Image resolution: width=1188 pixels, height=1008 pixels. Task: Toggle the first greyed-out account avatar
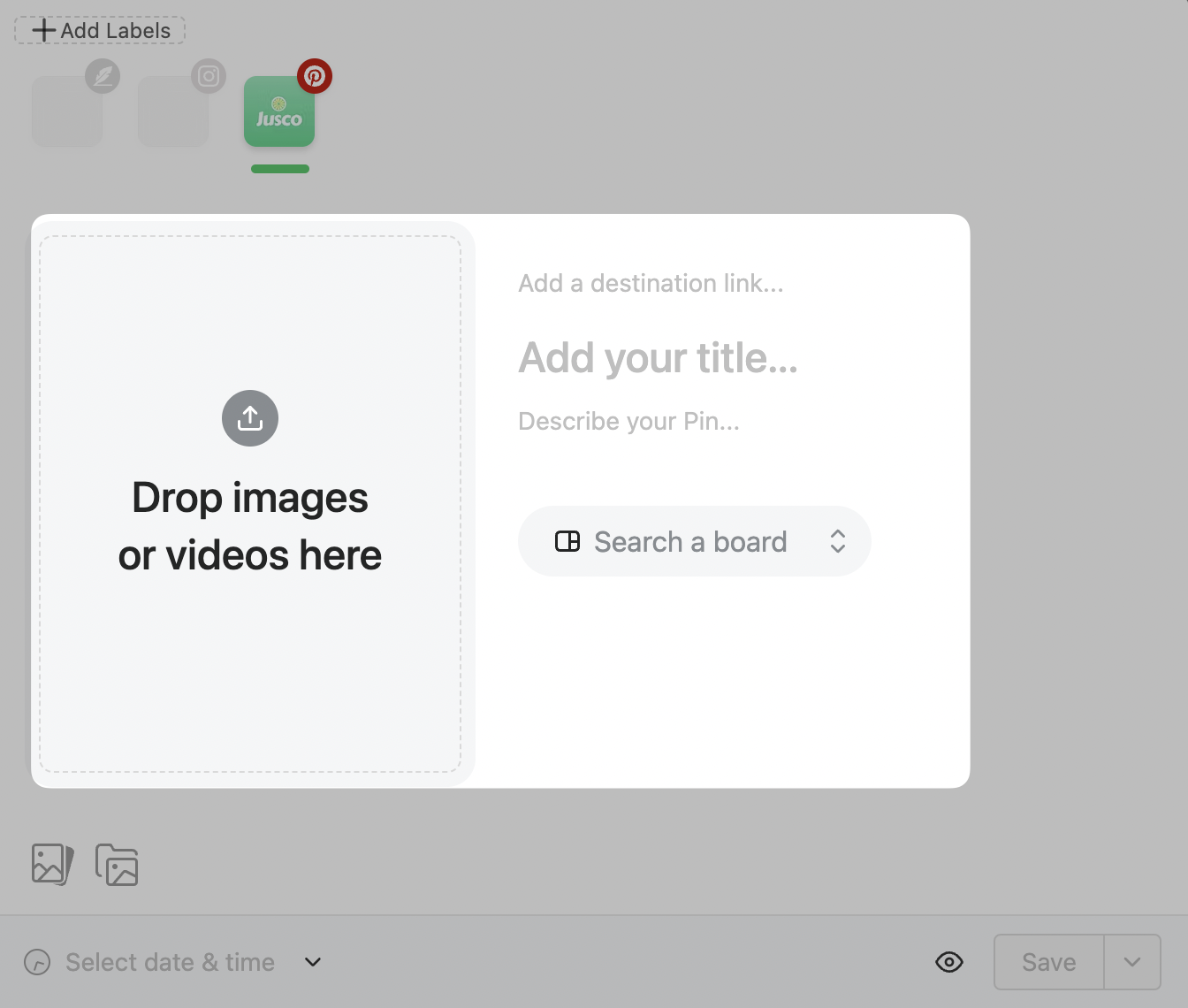(x=66, y=112)
